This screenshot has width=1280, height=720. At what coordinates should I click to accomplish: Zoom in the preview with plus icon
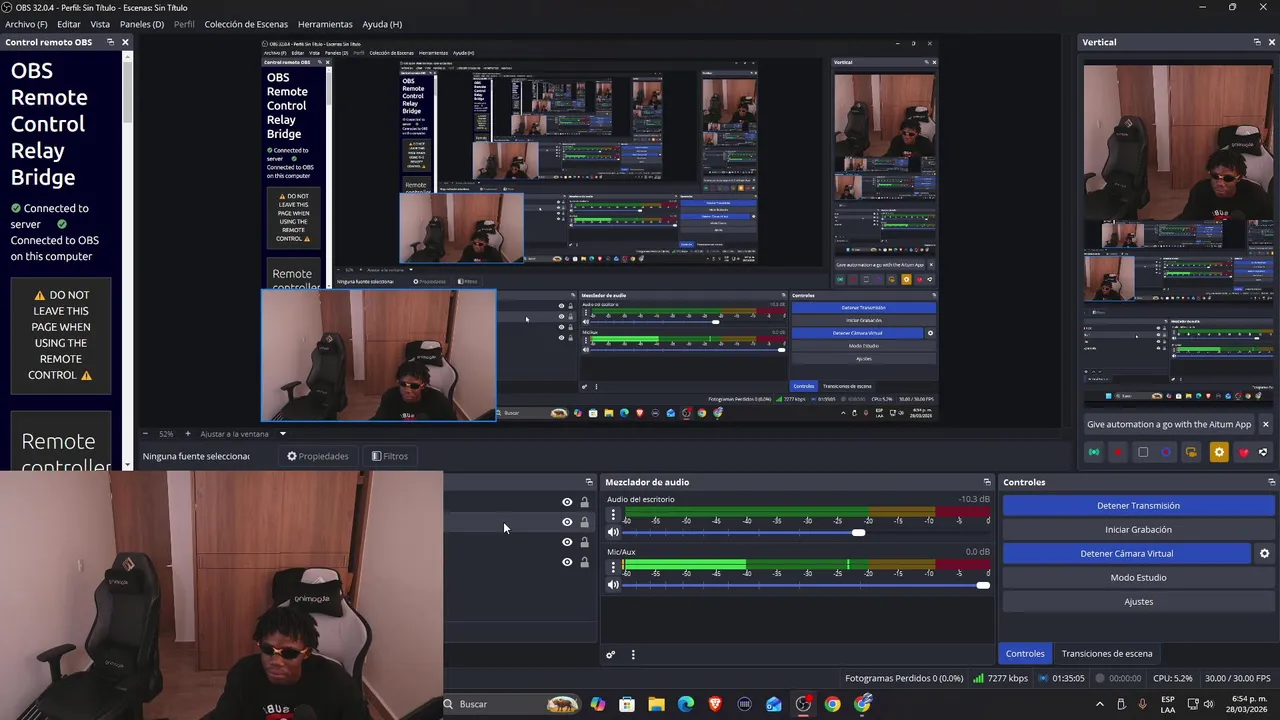[x=187, y=434]
